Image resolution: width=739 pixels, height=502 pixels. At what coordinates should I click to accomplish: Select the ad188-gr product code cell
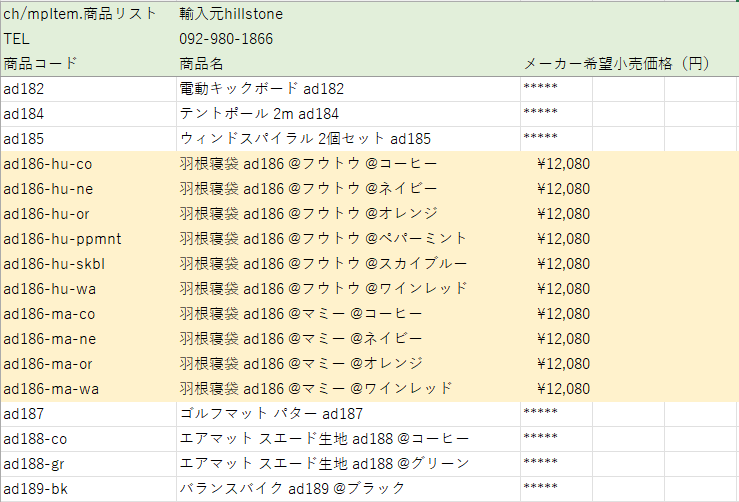pyautogui.click(x=35, y=464)
